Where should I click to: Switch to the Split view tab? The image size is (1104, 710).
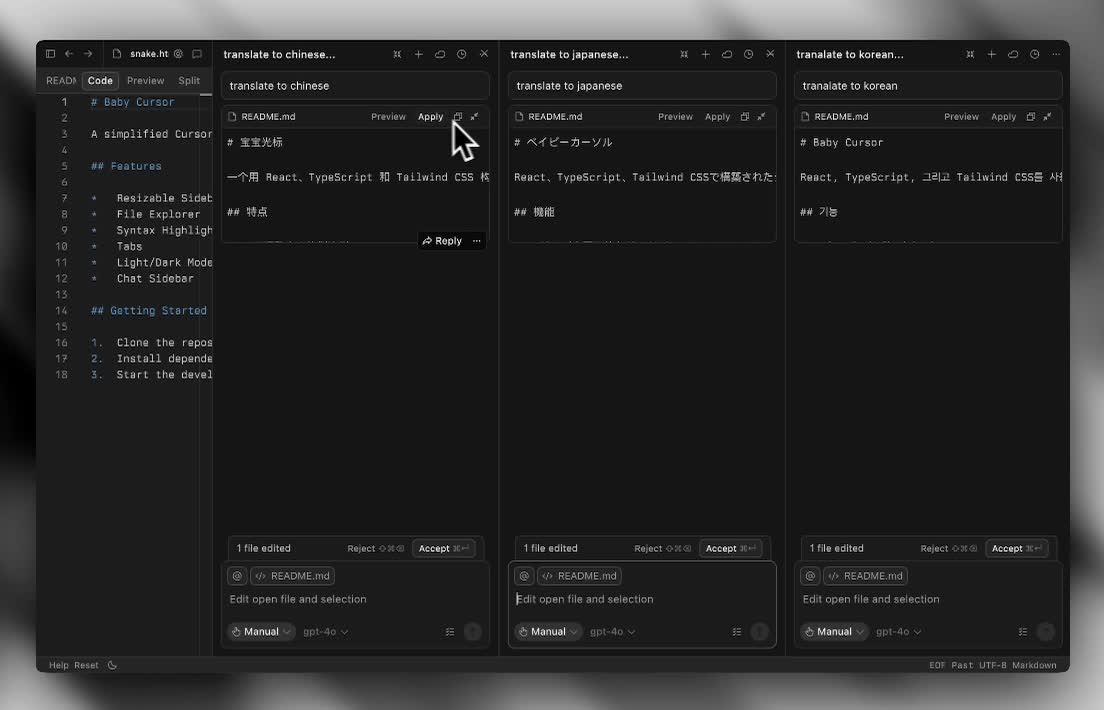[x=189, y=80]
